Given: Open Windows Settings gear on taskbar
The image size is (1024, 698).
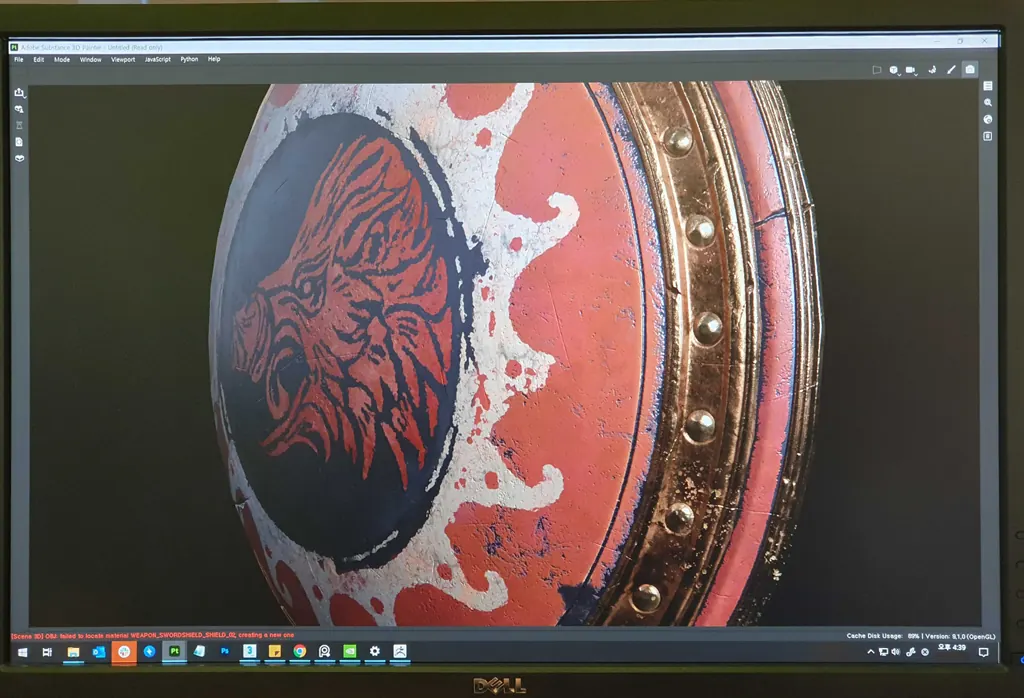Looking at the screenshot, I should point(375,651).
